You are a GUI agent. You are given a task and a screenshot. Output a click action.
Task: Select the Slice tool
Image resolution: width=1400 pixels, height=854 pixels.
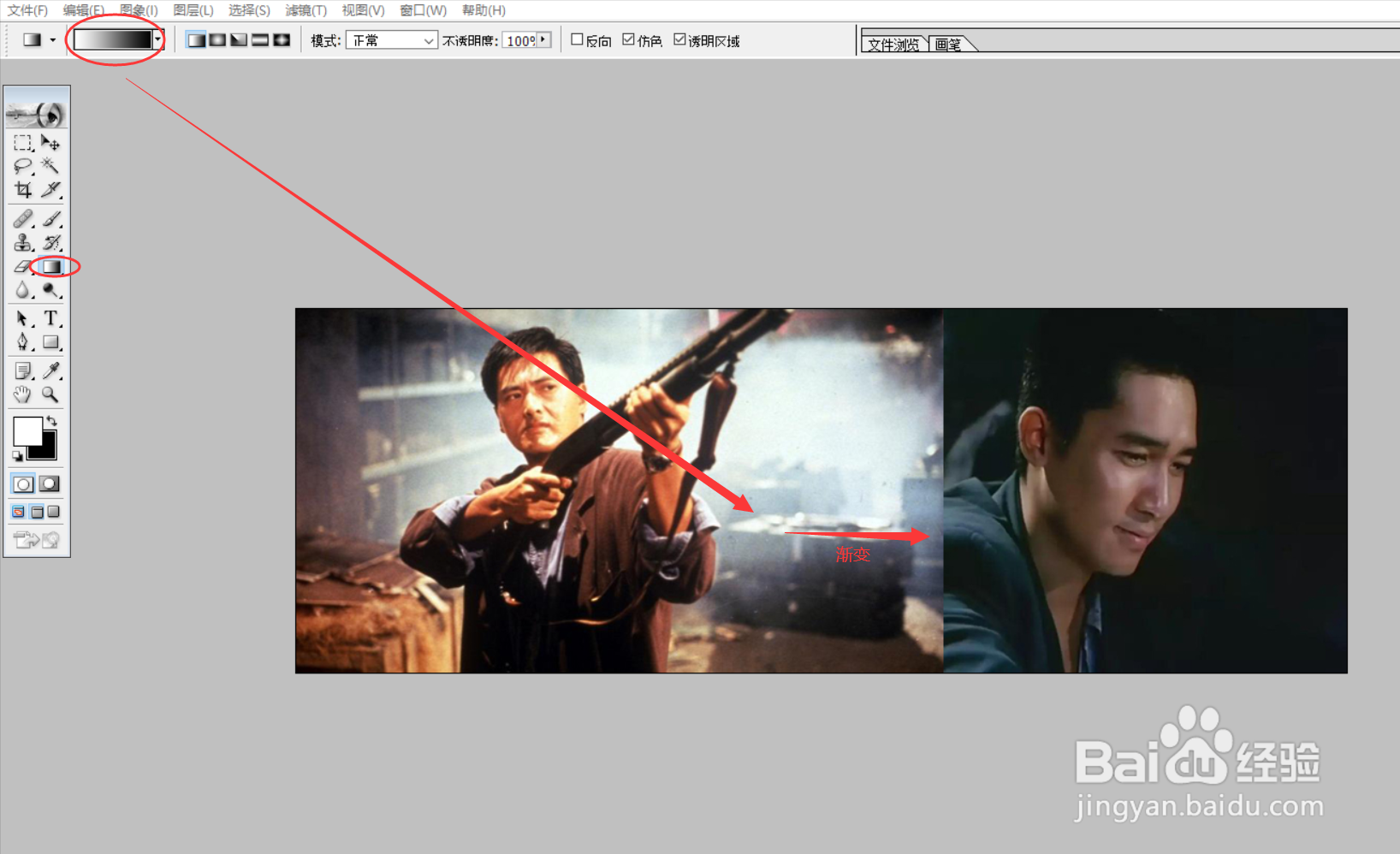[x=50, y=189]
